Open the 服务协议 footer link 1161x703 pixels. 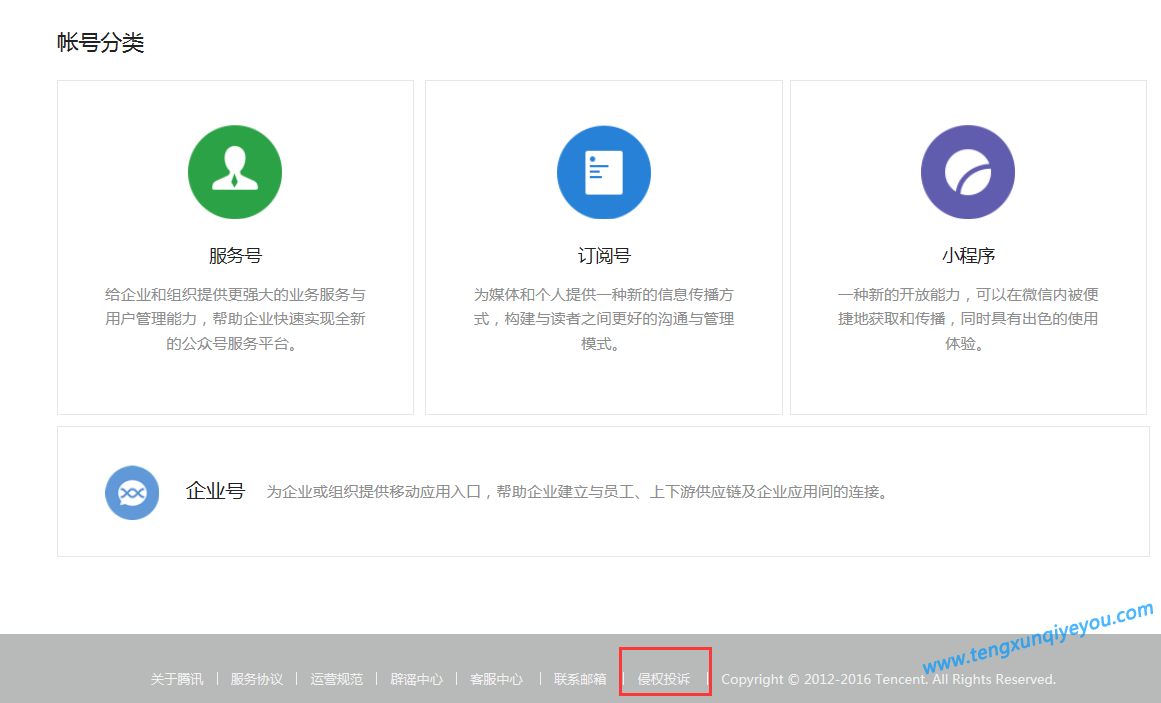point(256,679)
